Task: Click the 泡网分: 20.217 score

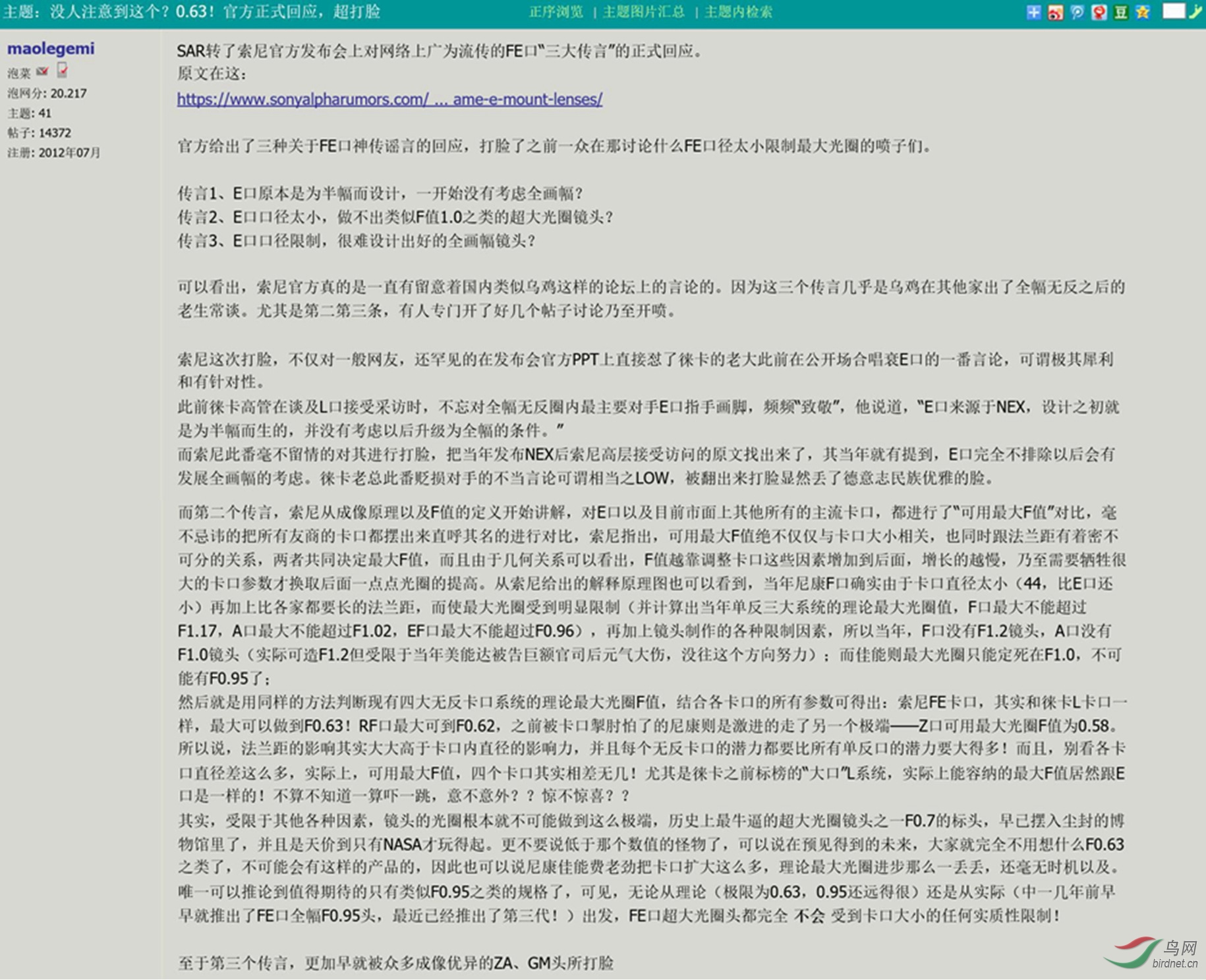Action: 47,94
